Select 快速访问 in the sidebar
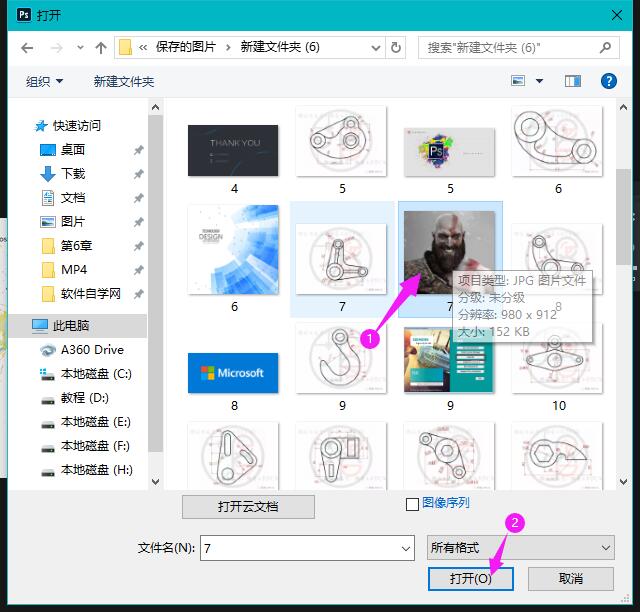This screenshot has height=612, width=640. pos(76,126)
